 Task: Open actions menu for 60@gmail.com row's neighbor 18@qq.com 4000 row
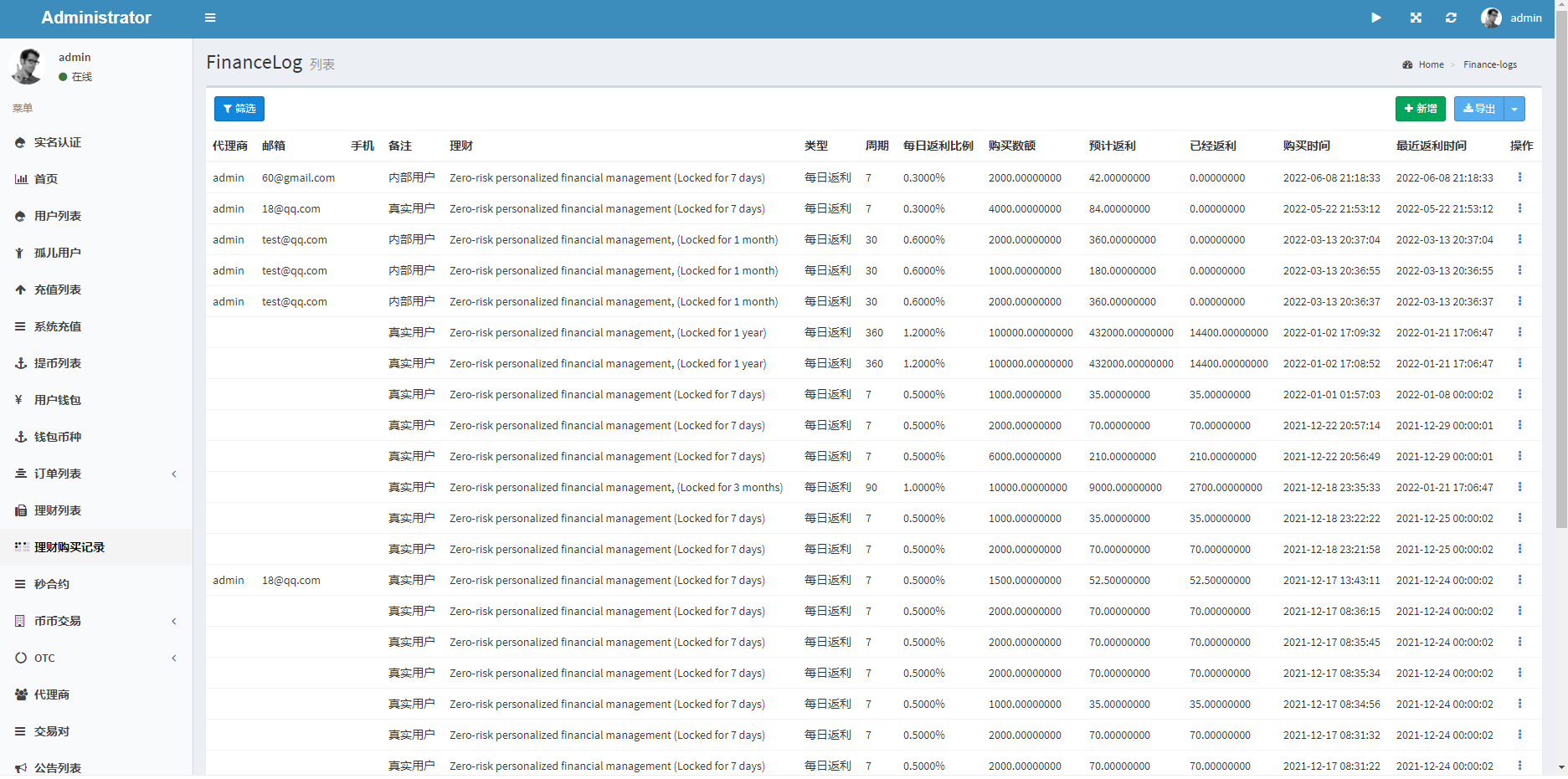[x=1519, y=208]
